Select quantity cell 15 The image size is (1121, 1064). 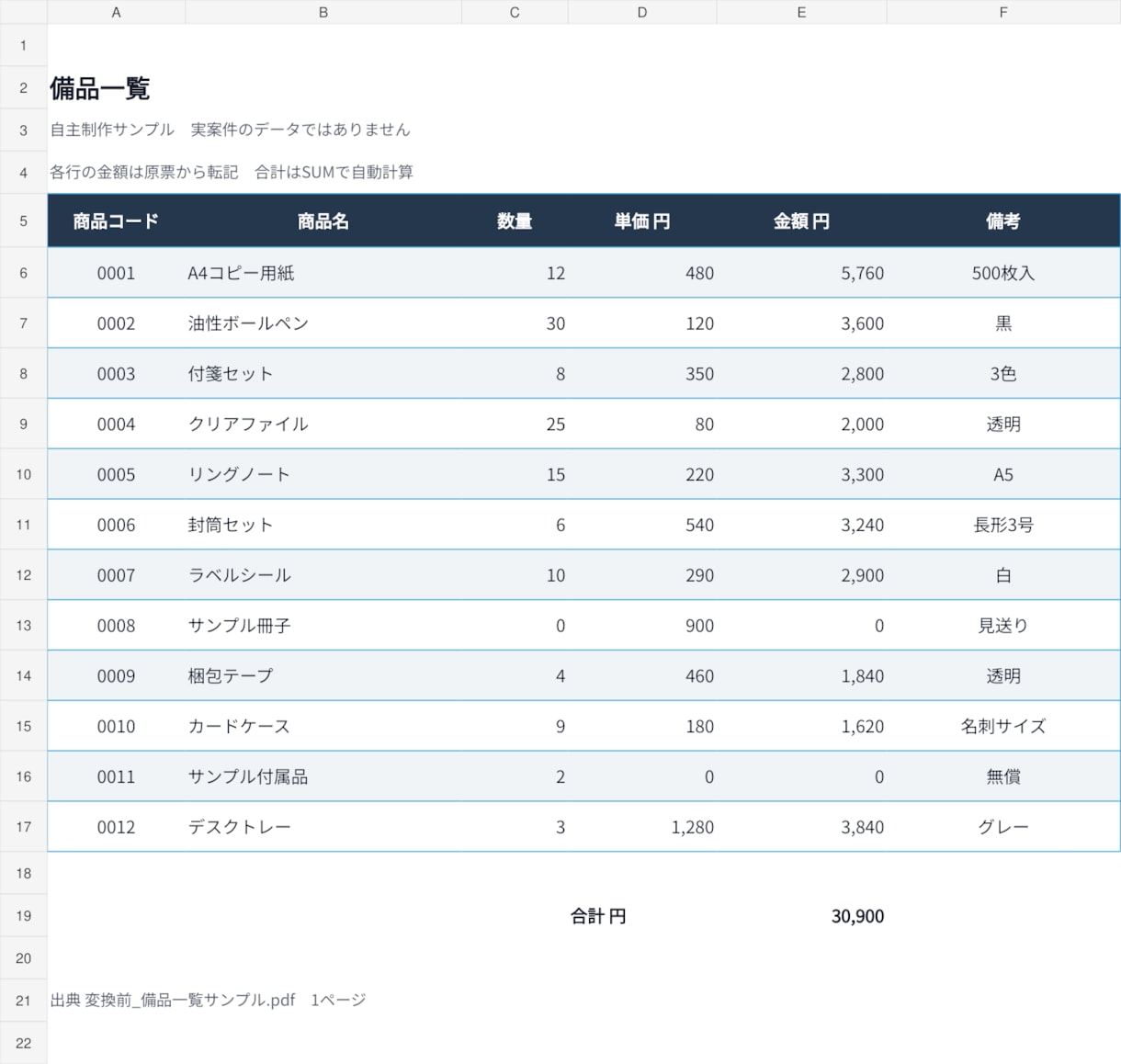point(515,475)
